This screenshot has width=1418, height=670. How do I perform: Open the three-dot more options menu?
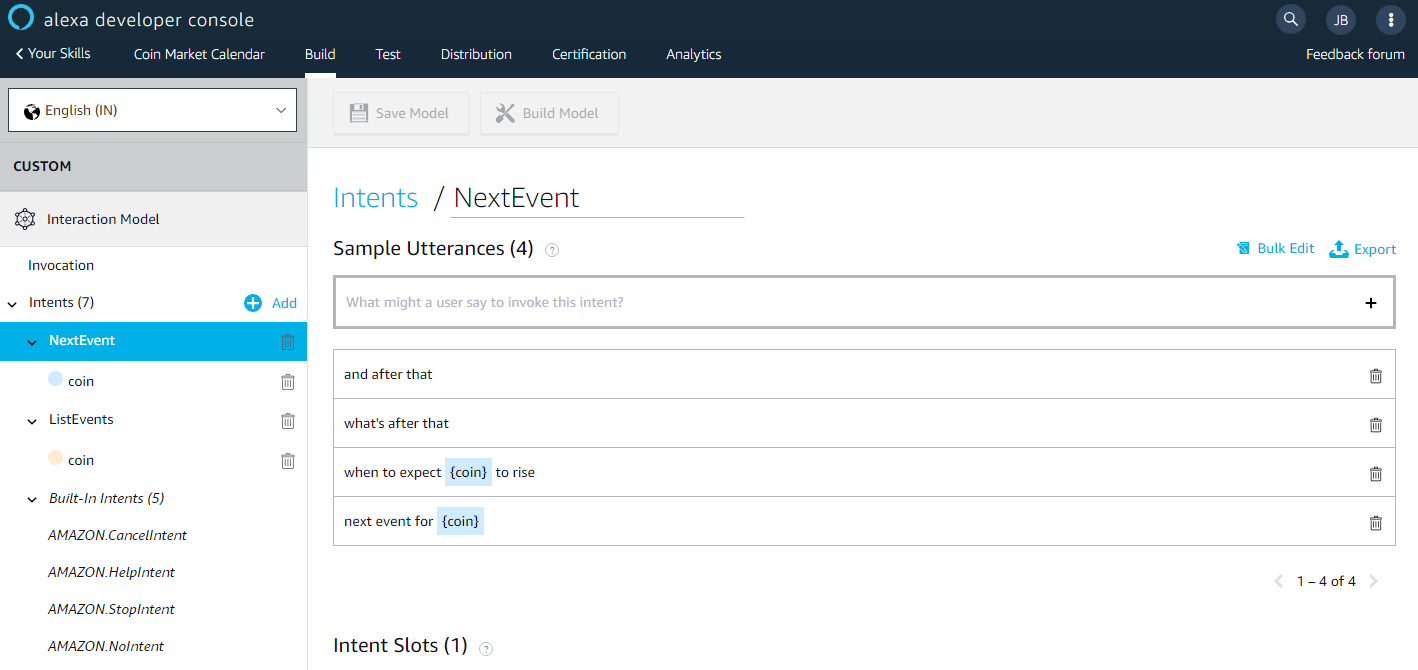point(1391,19)
